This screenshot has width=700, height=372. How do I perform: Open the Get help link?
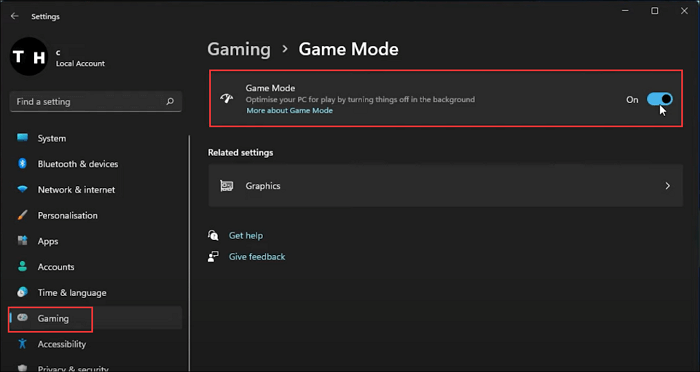246,236
